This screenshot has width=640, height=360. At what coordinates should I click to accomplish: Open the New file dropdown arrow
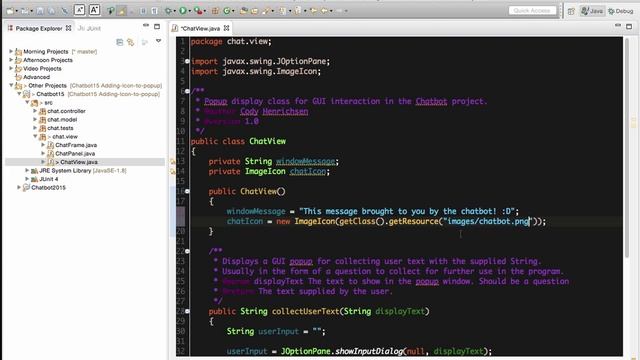17,11
